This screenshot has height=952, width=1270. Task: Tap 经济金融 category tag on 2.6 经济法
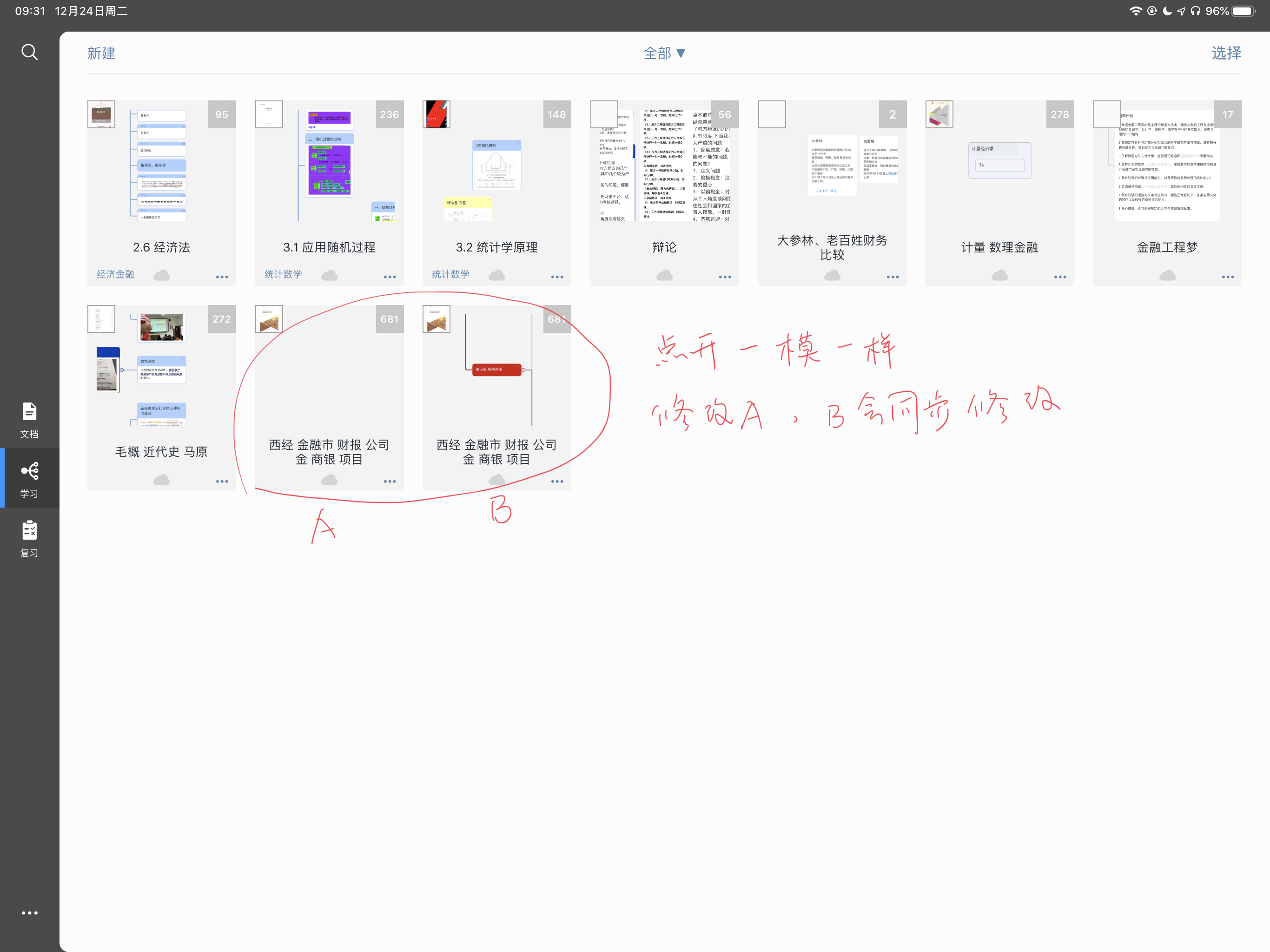pyautogui.click(x=115, y=274)
